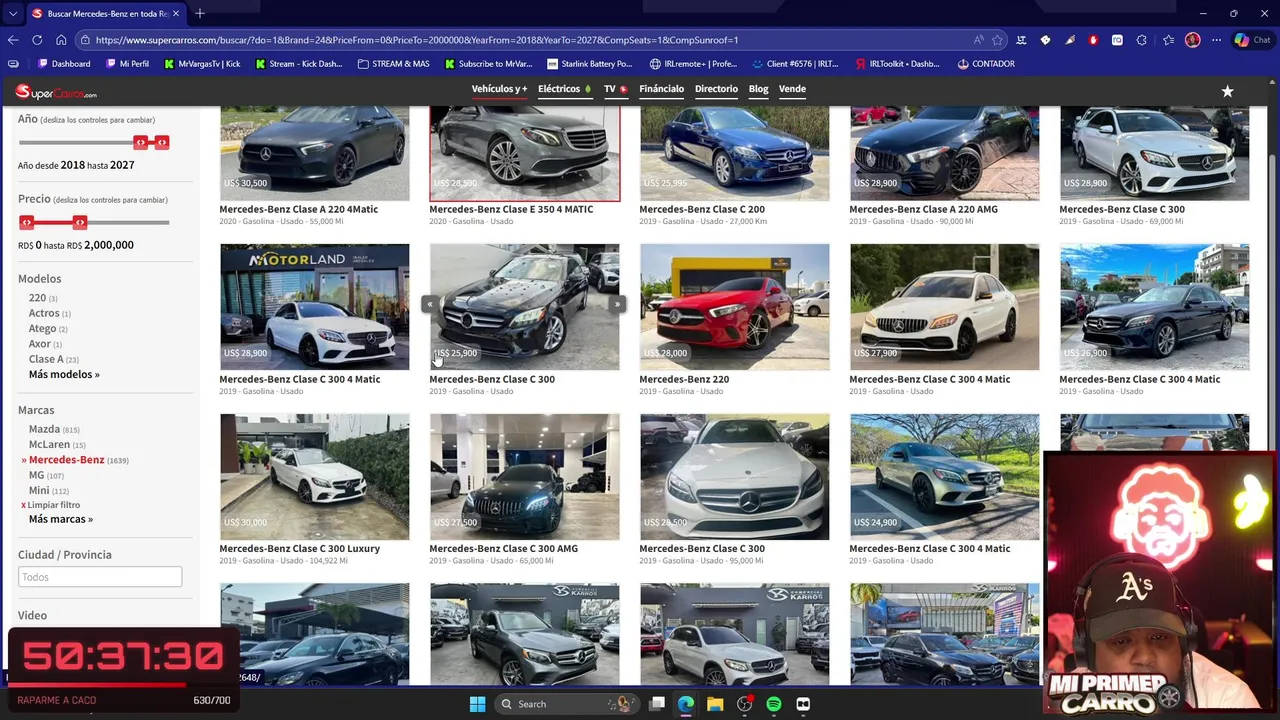Click the address bar URL
Screen dimensions: 1280x720
[417, 40]
